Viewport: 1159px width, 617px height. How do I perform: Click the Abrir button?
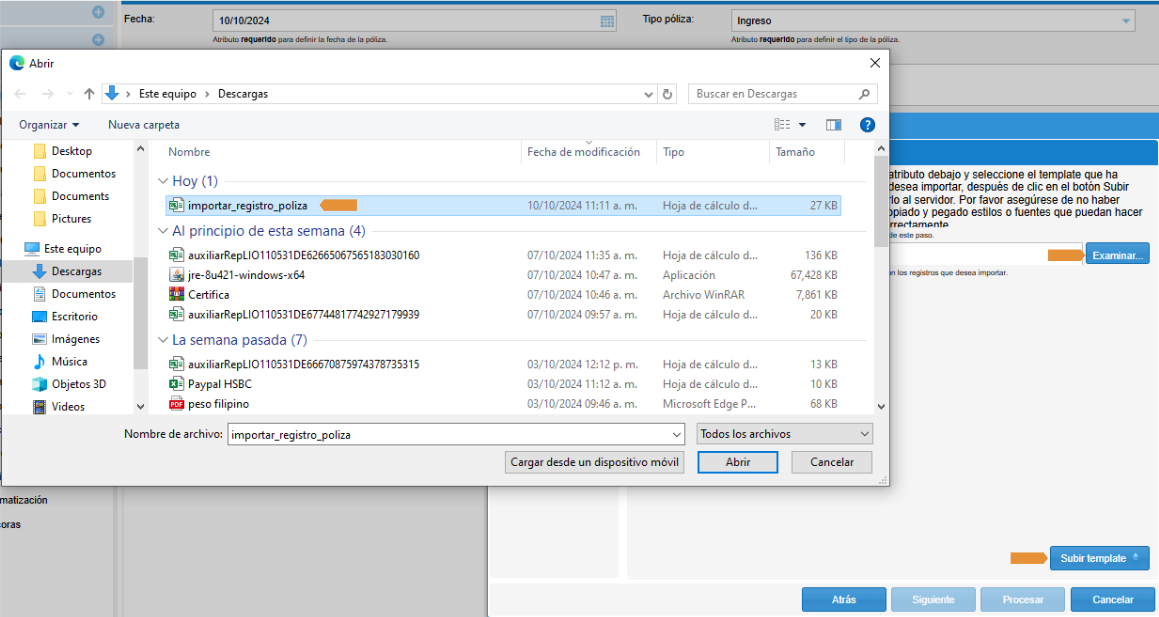click(737, 462)
